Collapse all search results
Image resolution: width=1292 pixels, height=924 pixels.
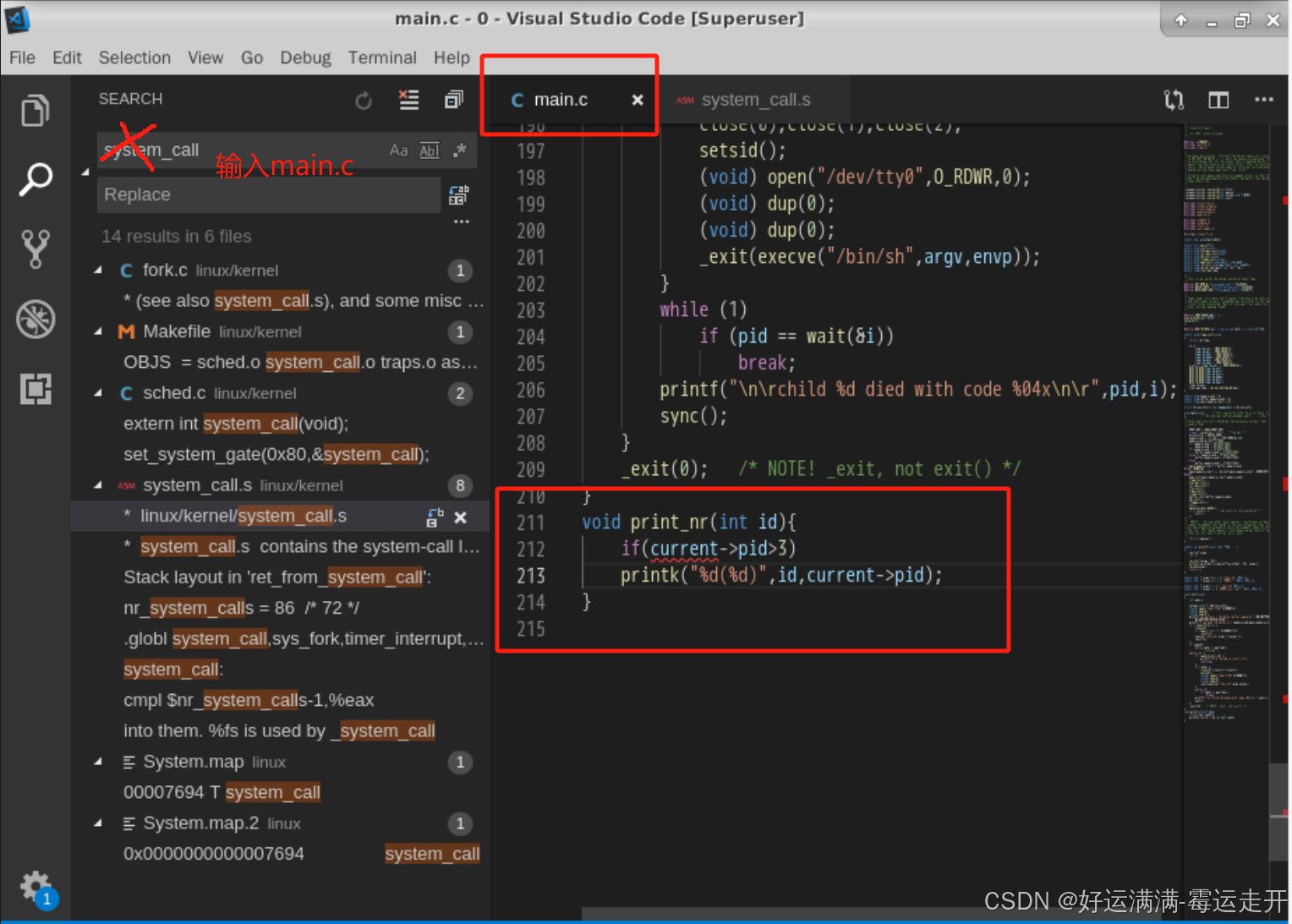click(x=454, y=100)
